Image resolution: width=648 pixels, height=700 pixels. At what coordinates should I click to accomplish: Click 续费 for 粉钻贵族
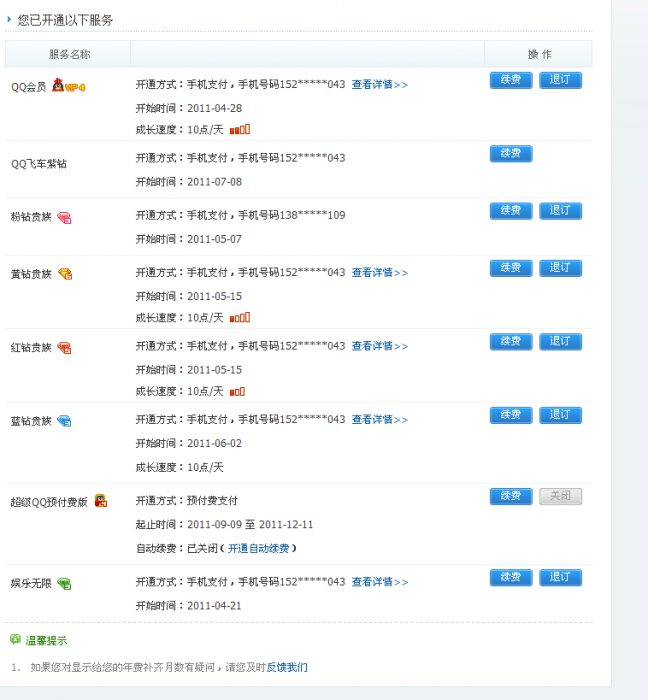point(511,211)
